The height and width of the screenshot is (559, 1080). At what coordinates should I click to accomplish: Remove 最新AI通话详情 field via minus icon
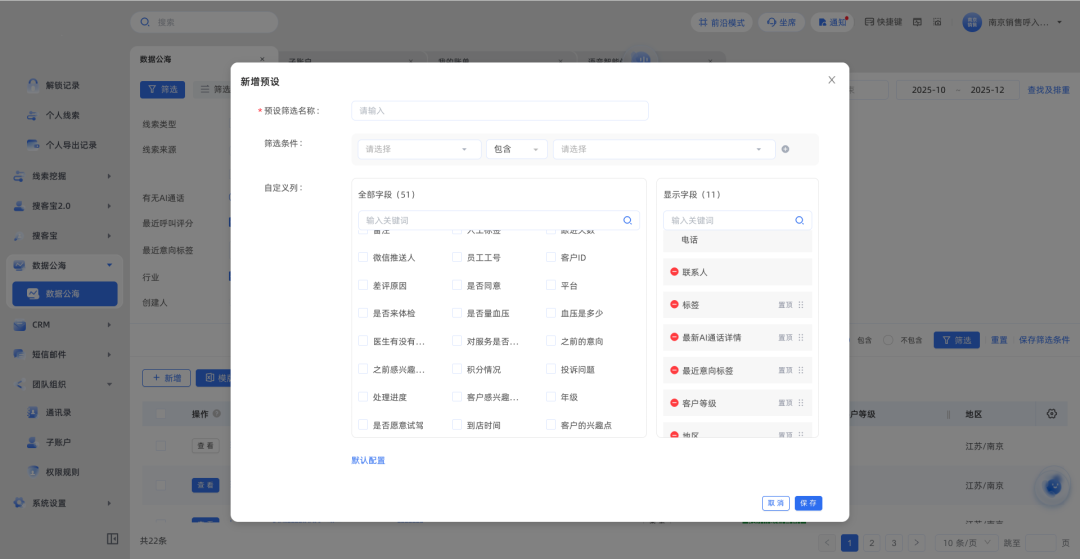click(674, 338)
